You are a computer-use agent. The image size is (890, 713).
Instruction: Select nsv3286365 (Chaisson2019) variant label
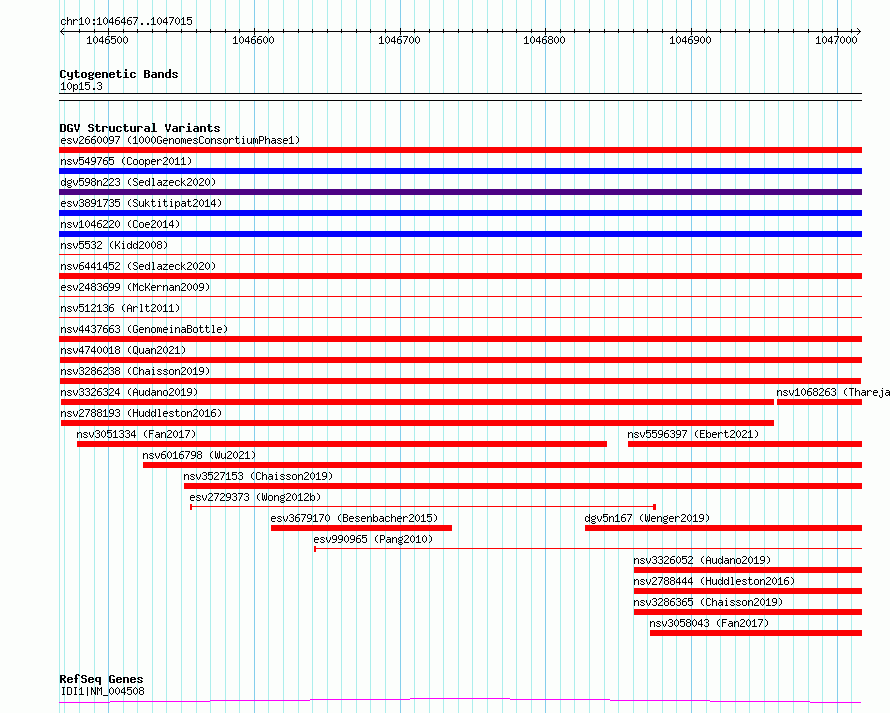click(x=708, y=602)
